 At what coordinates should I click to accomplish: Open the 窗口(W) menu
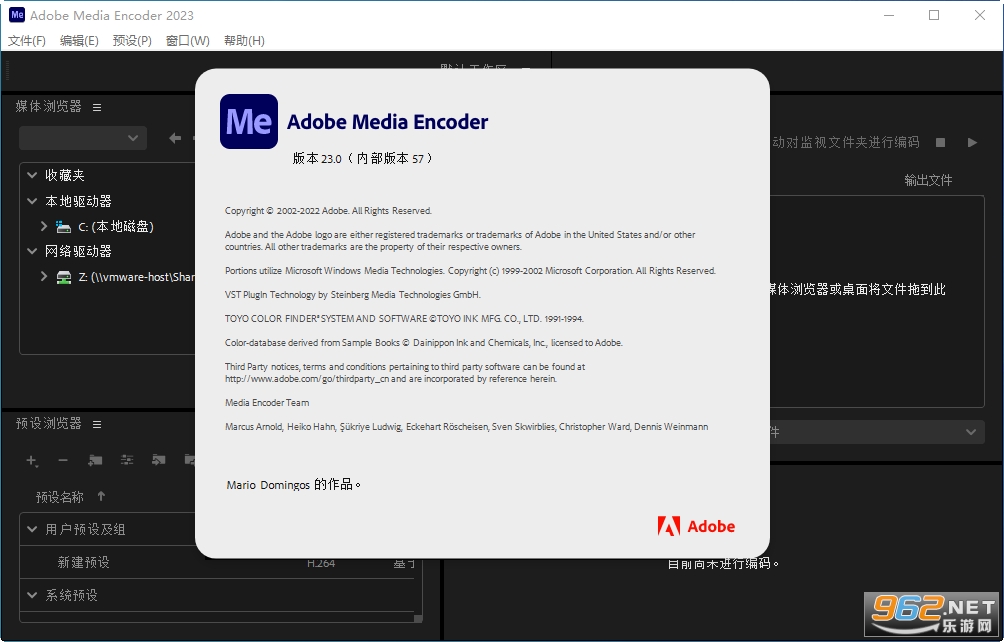188,40
